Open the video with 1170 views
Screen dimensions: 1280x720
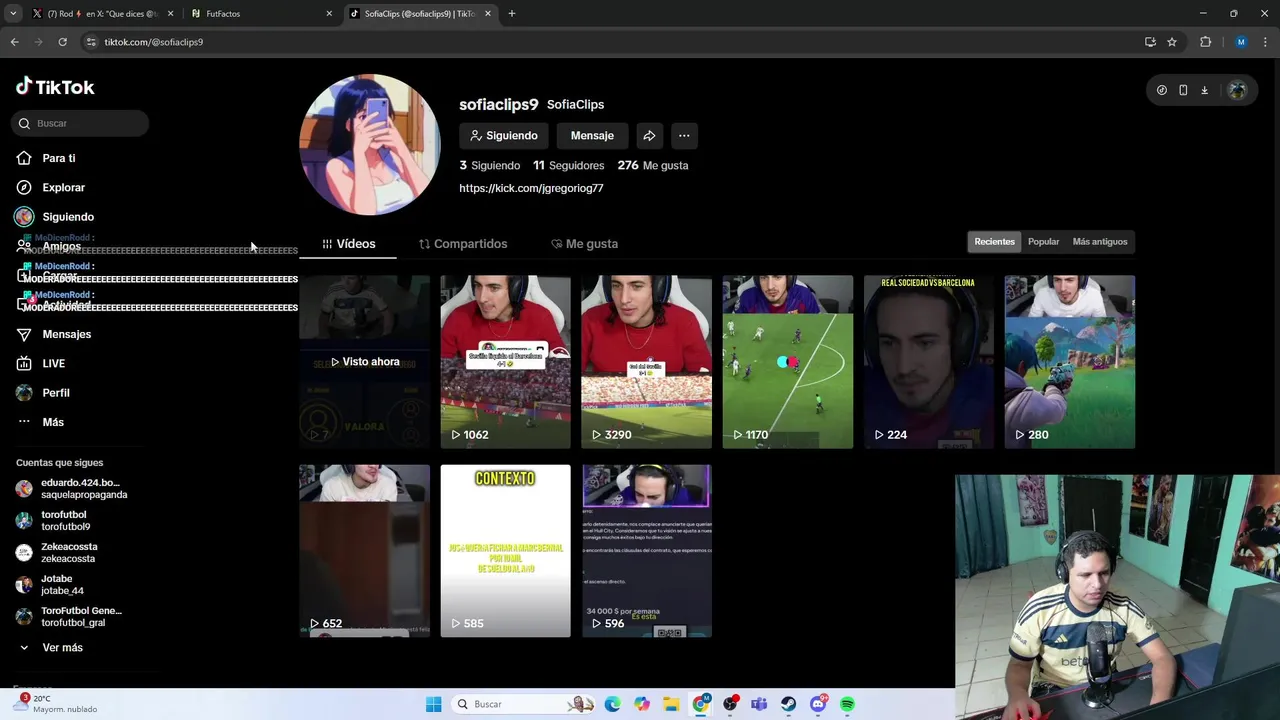pyautogui.click(x=788, y=362)
